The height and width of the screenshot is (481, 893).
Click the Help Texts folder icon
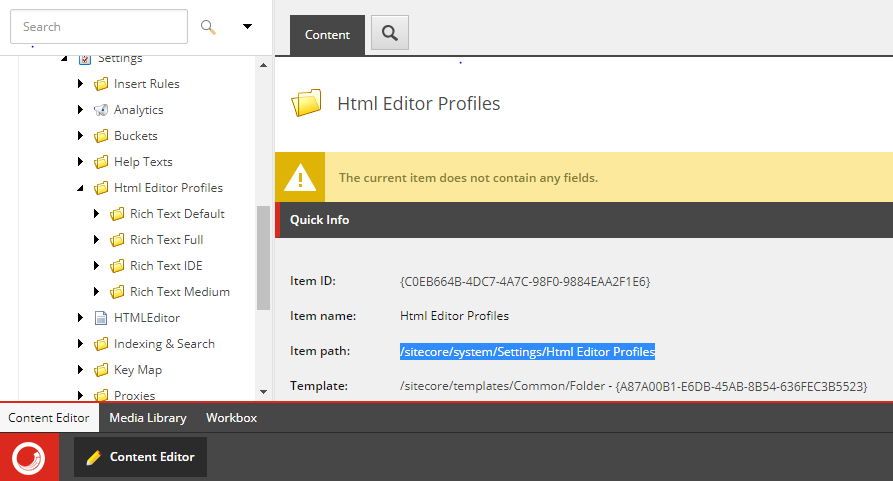coord(101,162)
